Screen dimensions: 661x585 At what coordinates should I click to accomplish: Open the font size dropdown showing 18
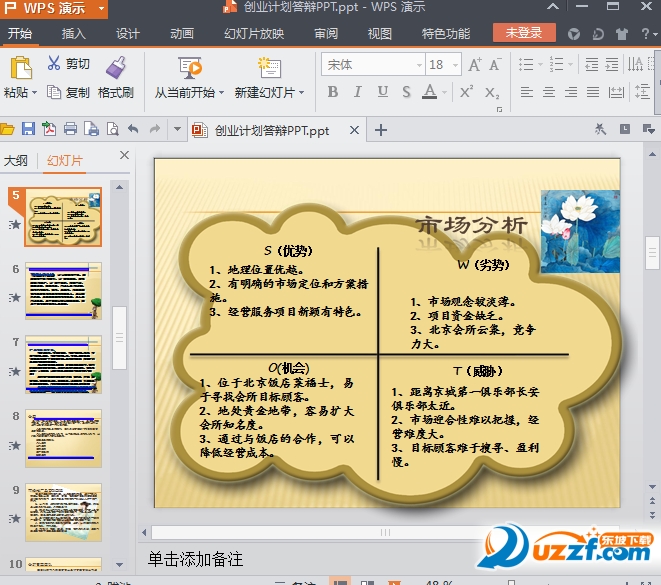pos(455,65)
